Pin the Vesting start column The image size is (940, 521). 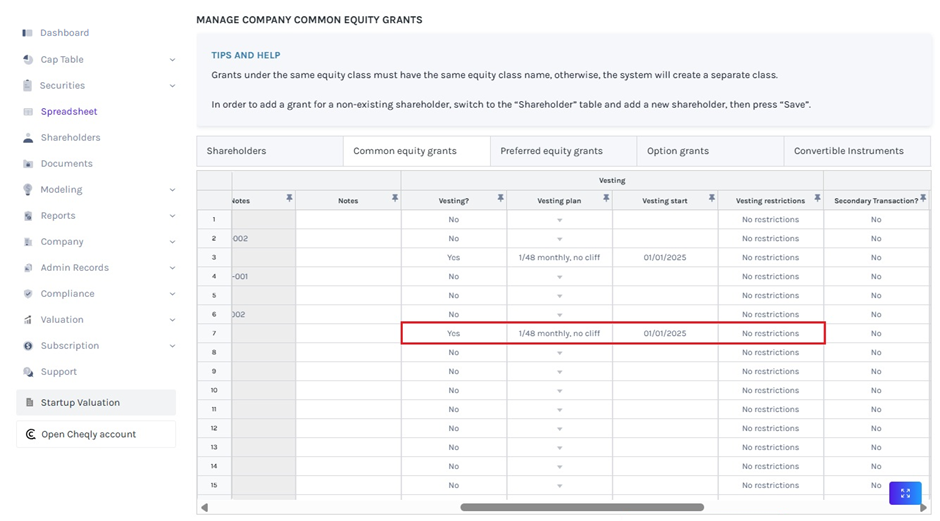[711, 199]
